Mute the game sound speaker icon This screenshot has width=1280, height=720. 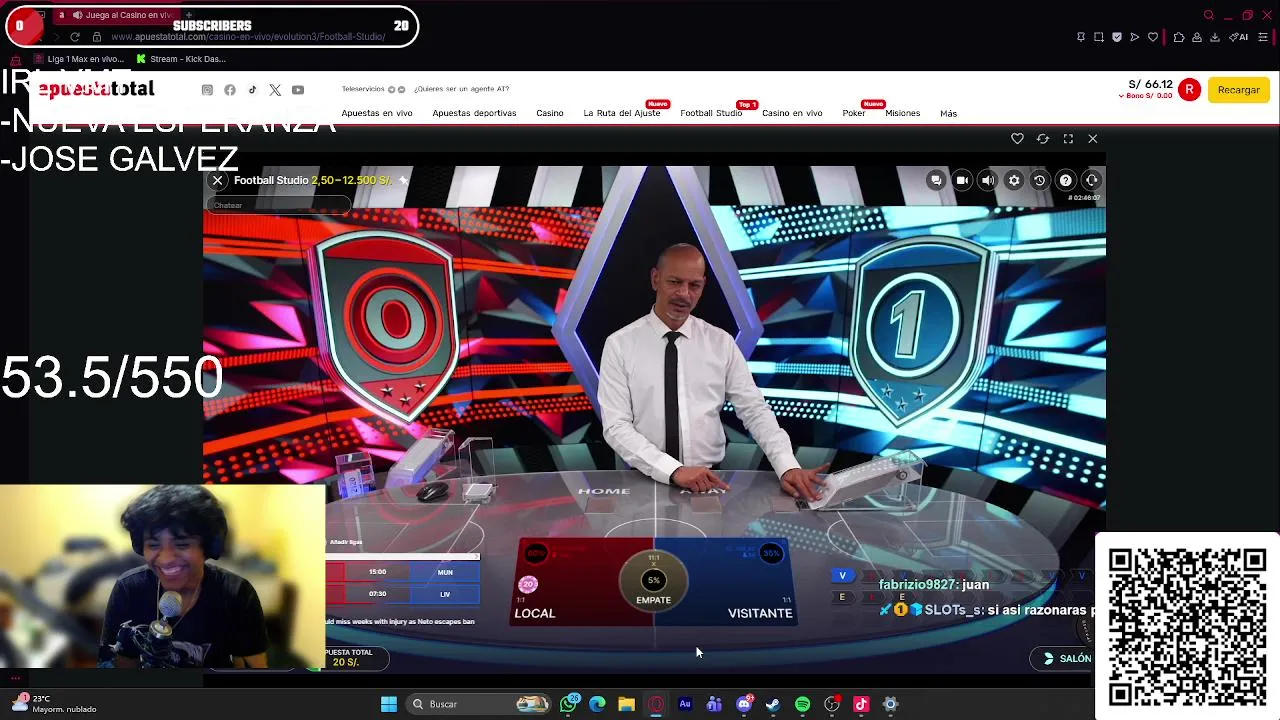coord(988,180)
